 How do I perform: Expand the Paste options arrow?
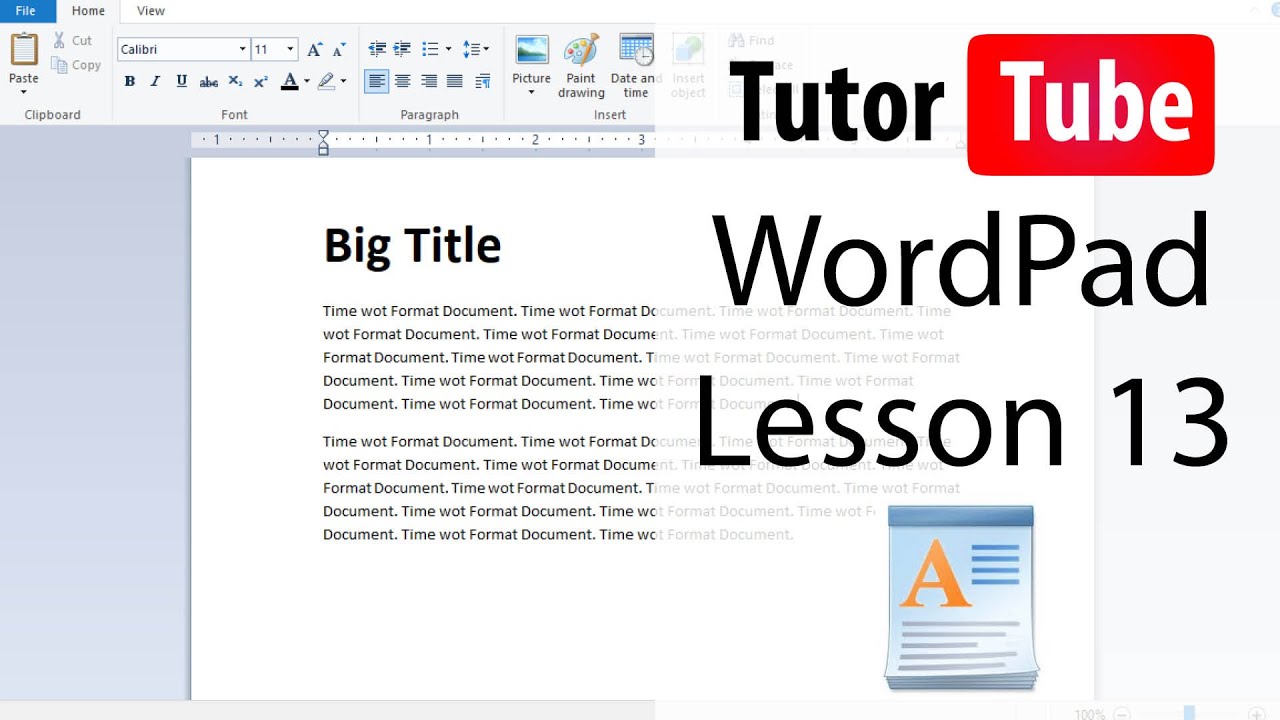(24, 91)
